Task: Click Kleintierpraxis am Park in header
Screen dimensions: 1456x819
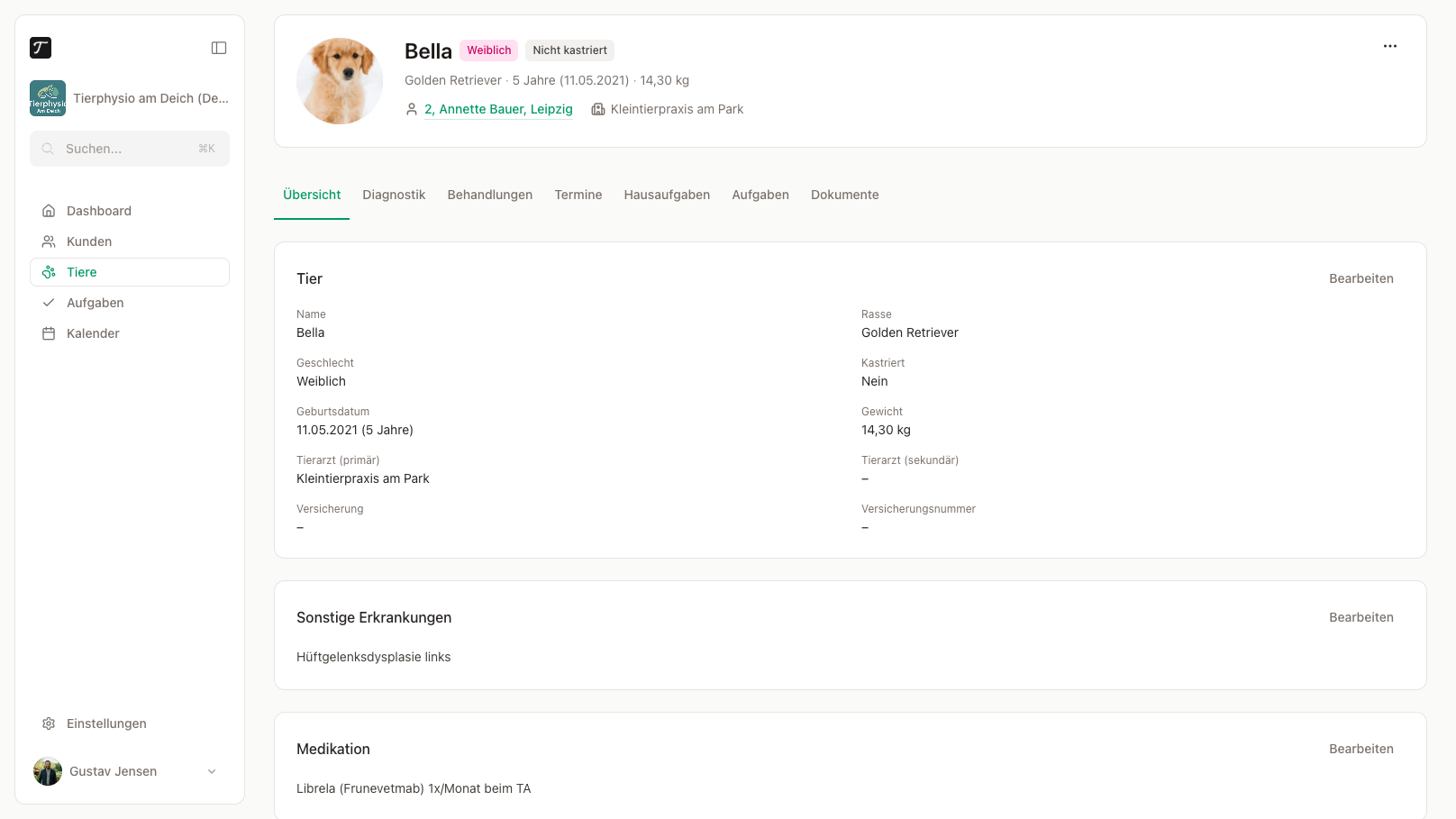Action: [677, 109]
